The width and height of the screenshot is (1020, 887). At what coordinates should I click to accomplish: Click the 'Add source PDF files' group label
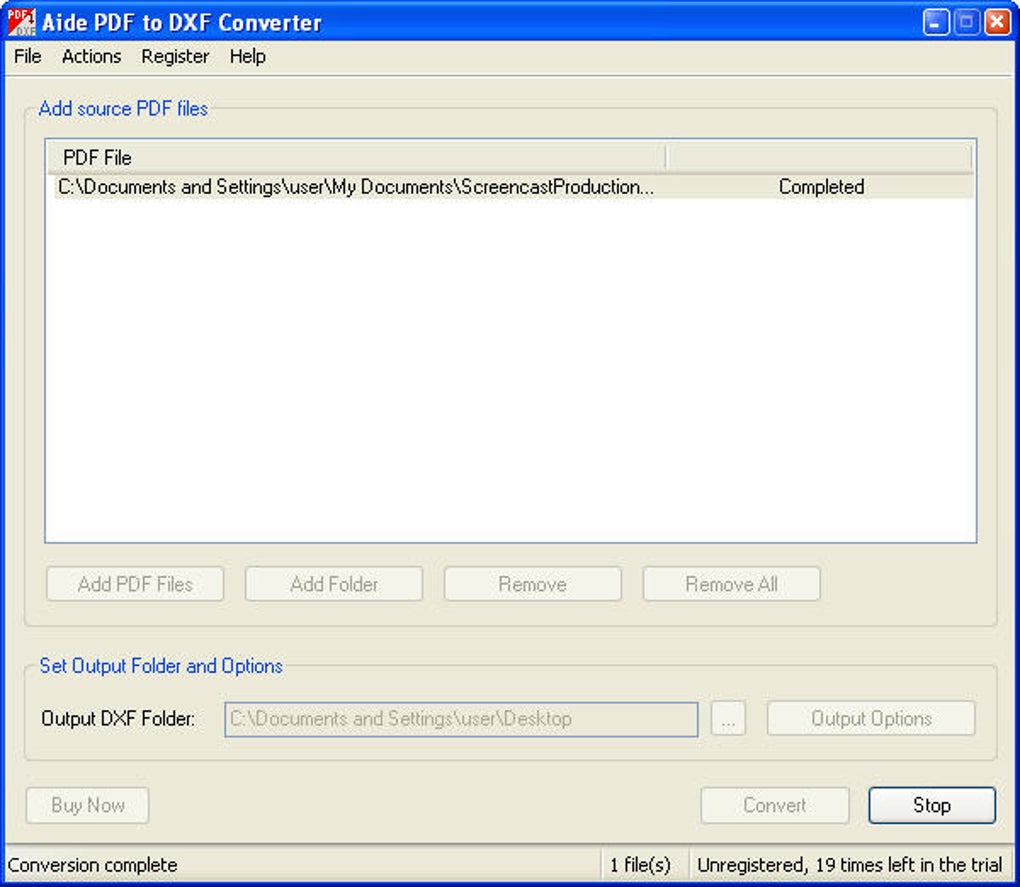pyautogui.click(x=123, y=109)
